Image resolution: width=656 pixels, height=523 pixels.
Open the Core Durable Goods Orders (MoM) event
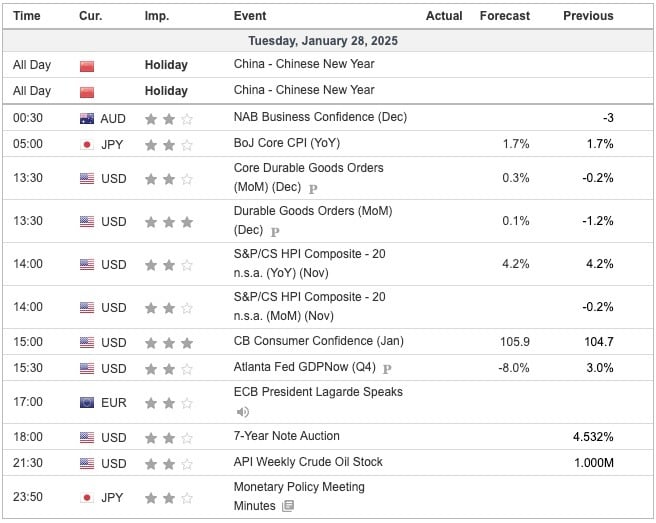pos(308,177)
